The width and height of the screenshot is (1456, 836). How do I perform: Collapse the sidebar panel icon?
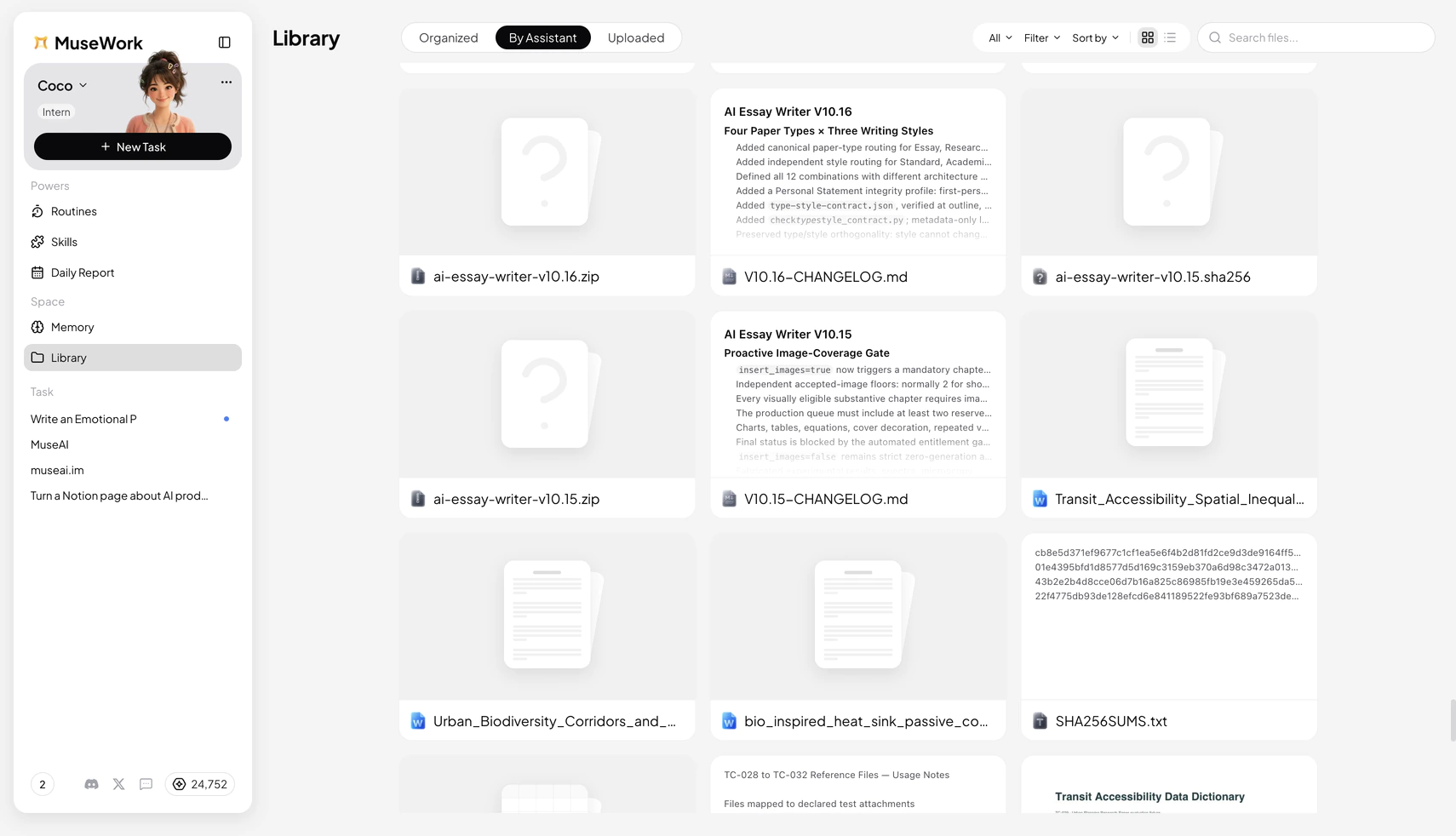click(225, 43)
